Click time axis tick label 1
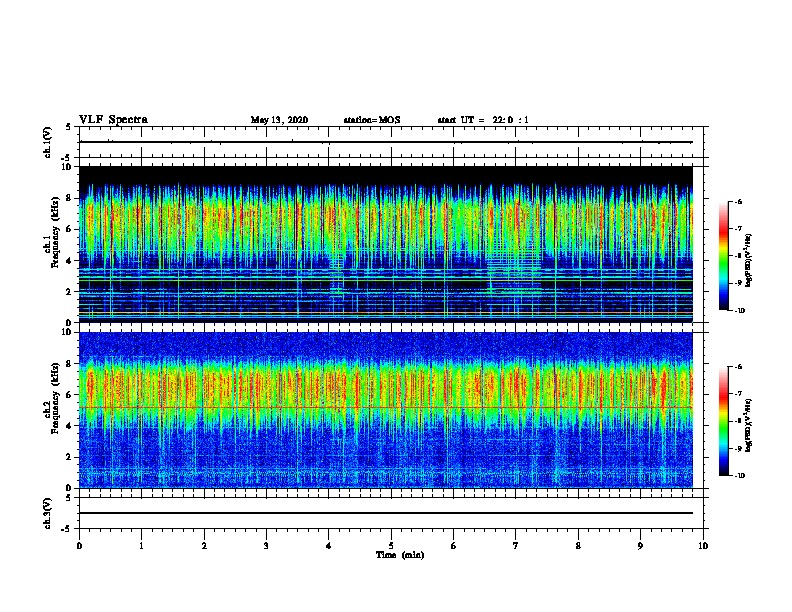The height and width of the screenshot is (612, 792). point(141,545)
